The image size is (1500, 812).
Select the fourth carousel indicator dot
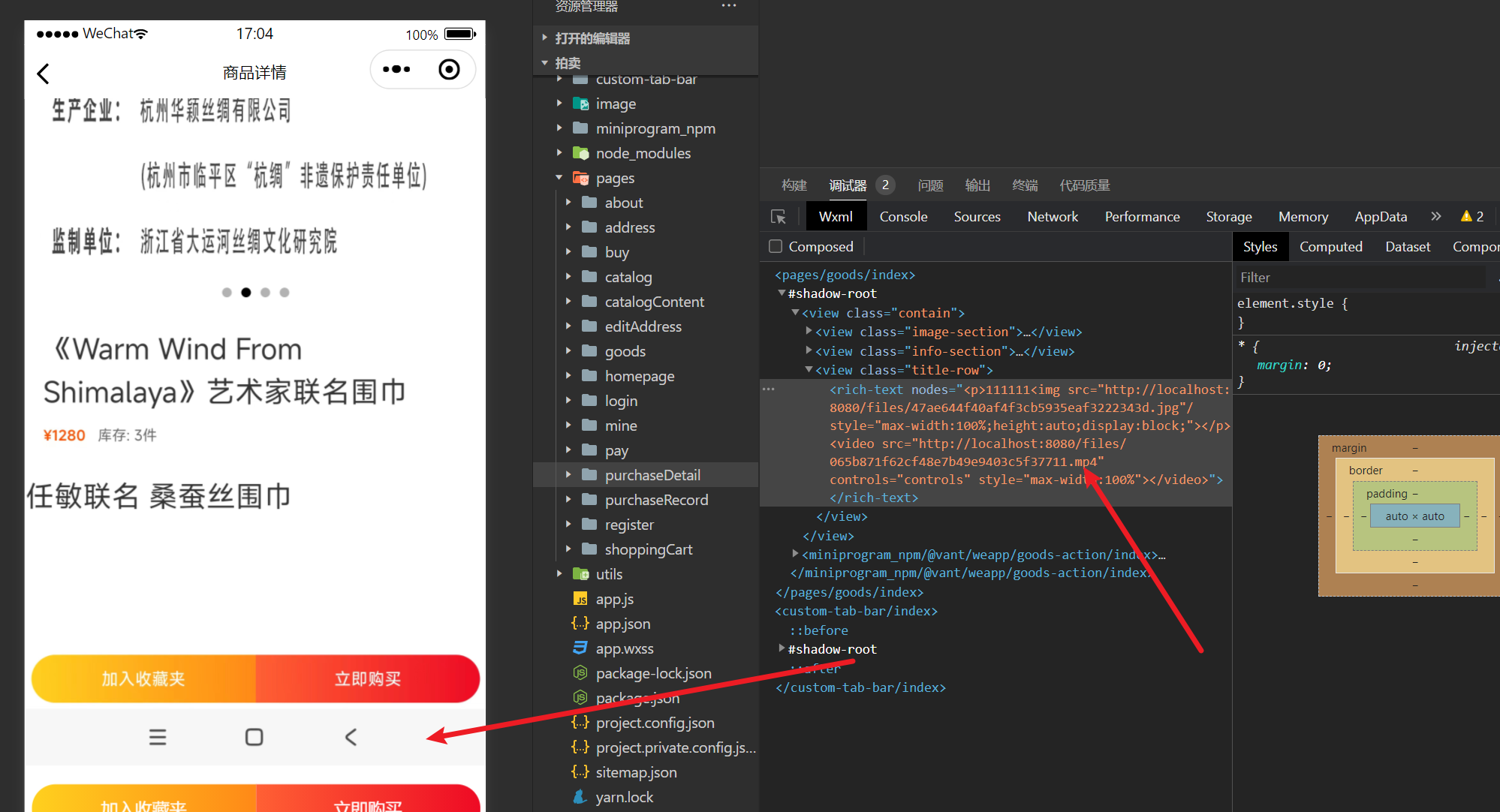285,293
